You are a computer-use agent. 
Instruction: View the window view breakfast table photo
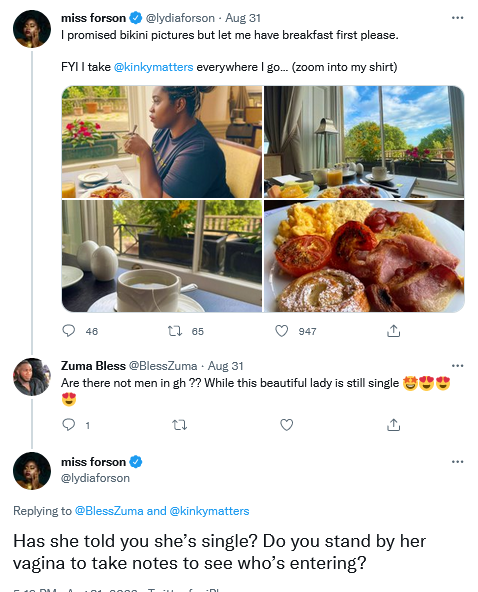tap(364, 142)
